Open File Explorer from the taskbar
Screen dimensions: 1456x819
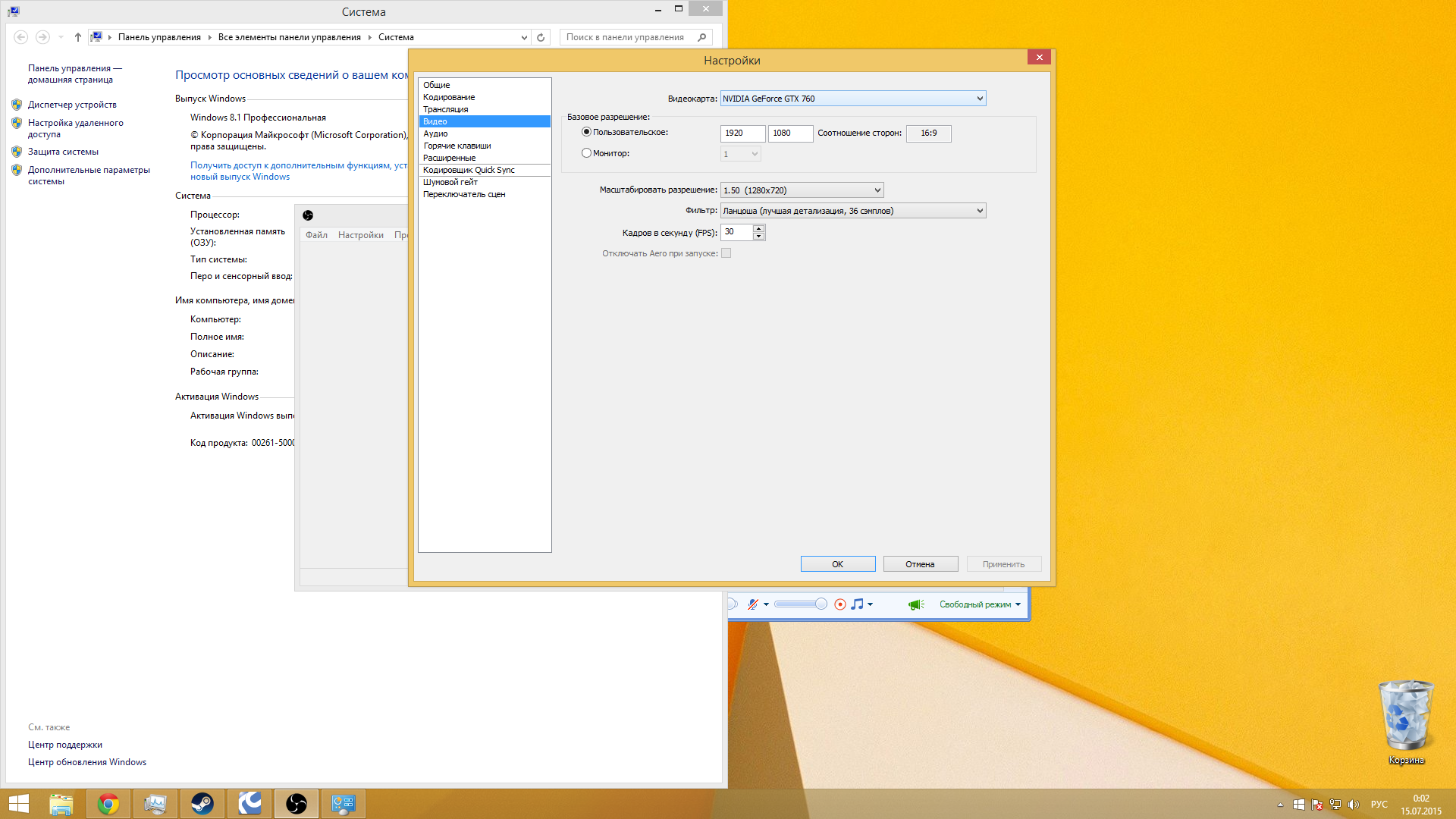[61, 804]
